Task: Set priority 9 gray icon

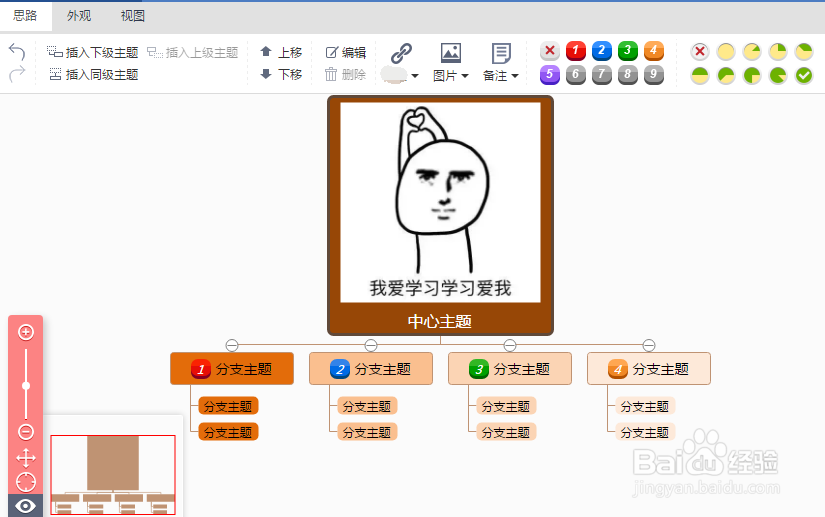Action: pos(653,75)
